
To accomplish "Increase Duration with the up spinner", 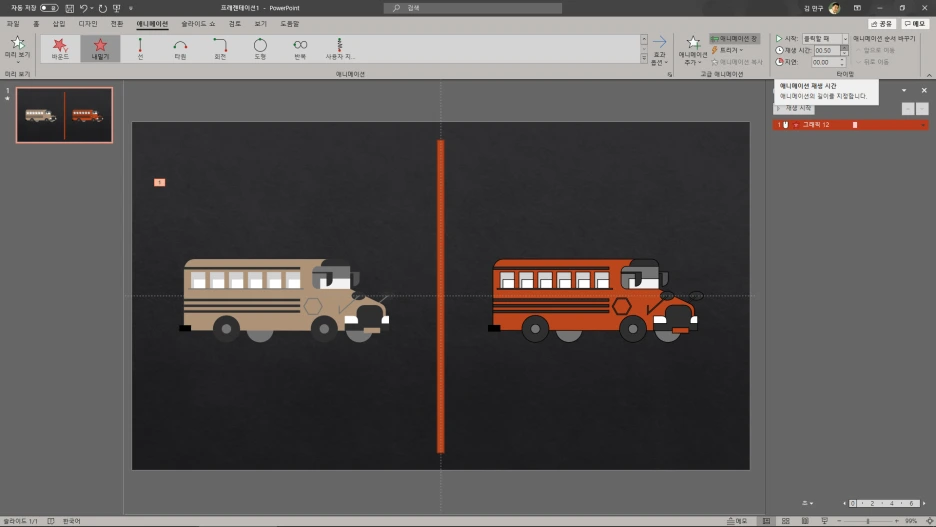I will (844, 48).
